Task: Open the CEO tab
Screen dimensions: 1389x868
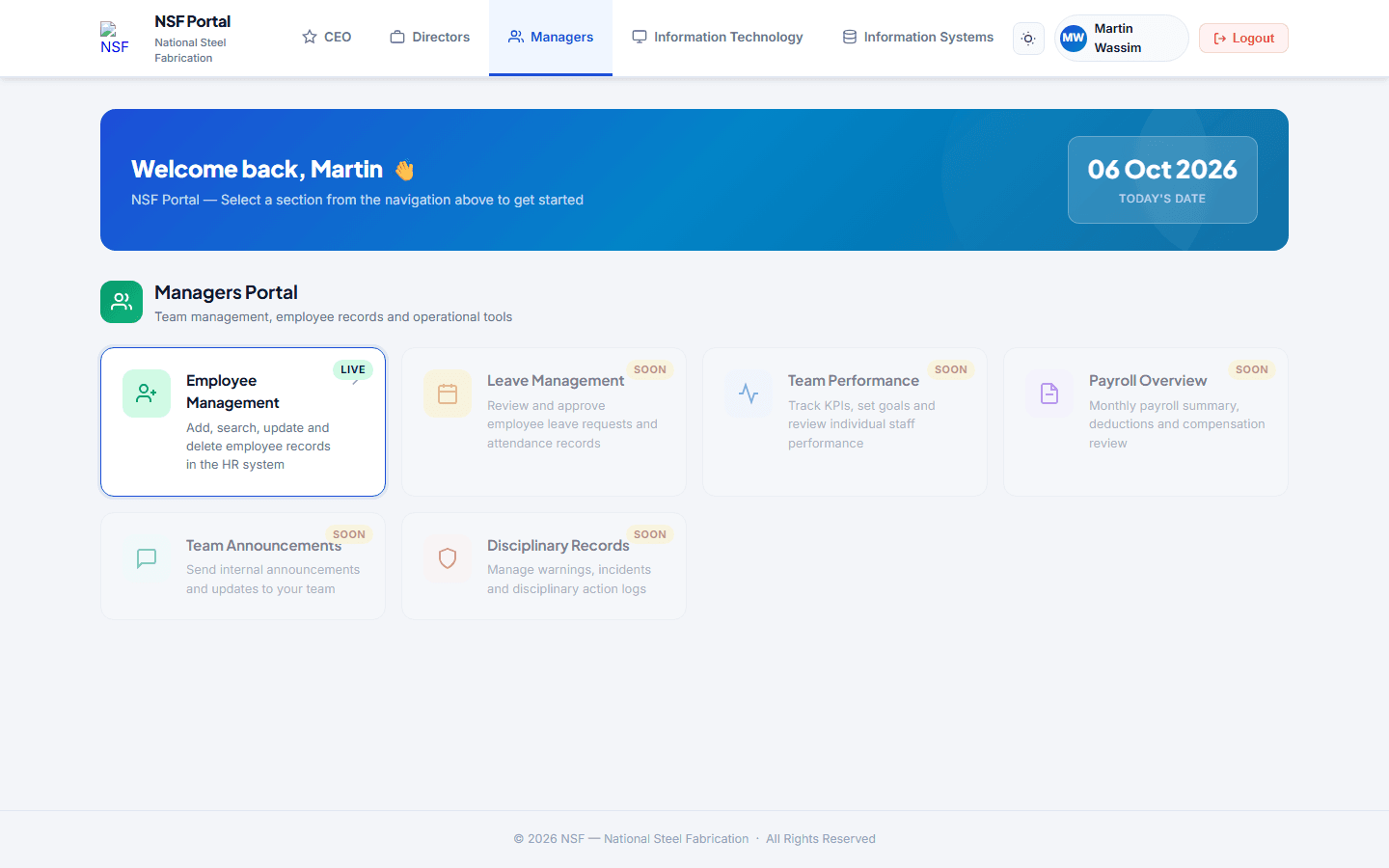Action: [327, 37]
